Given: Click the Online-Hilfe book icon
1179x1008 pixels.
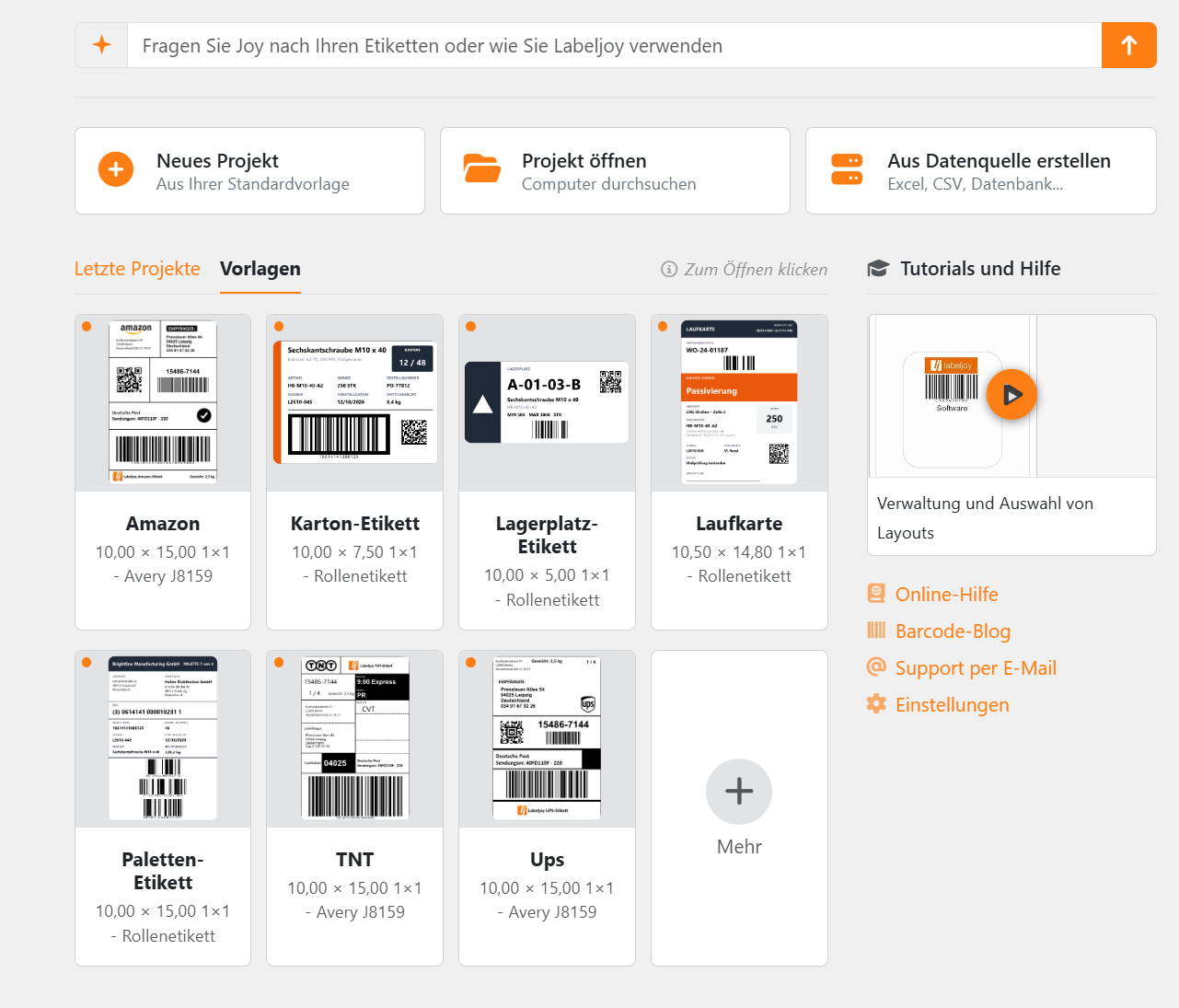Looking at the screenshot, I should [876, 594].
